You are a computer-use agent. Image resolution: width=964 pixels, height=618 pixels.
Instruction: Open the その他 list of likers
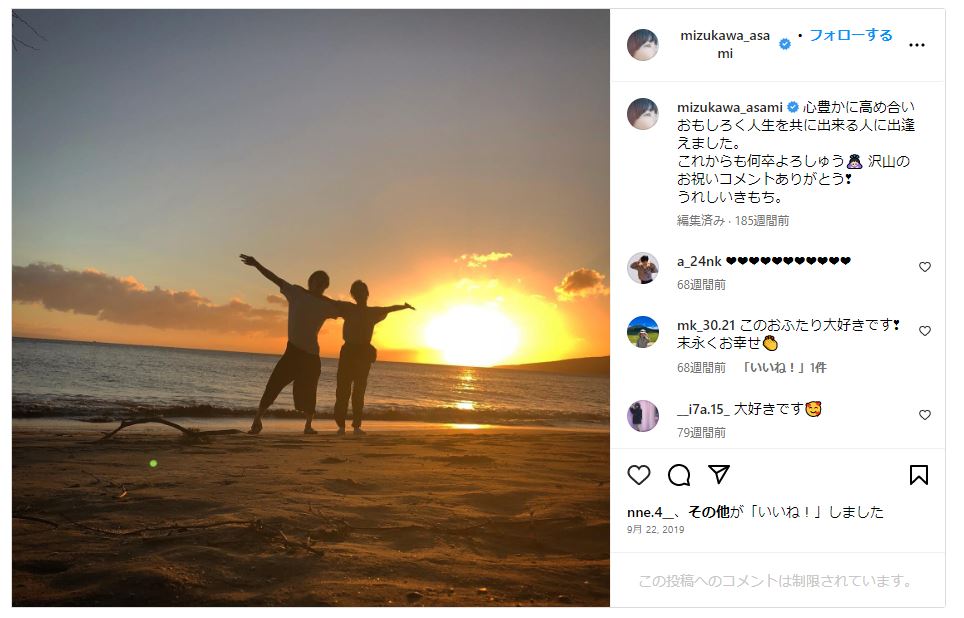pyautogui.click(x=708, y=512)
